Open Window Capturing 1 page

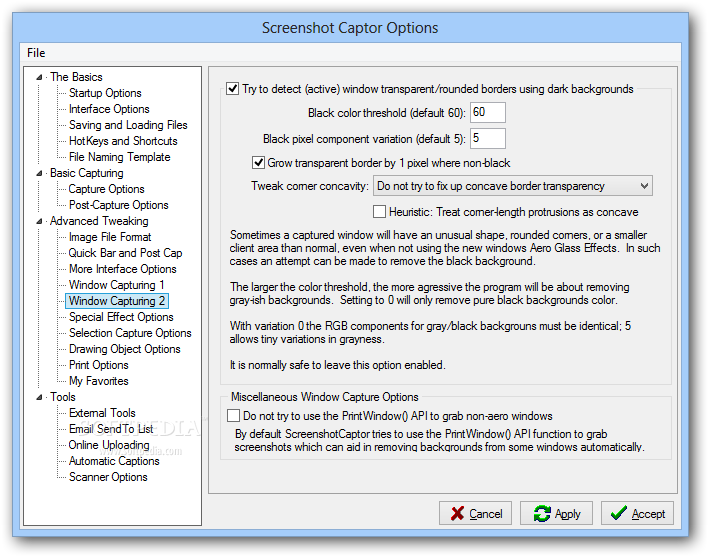click(116, 285)
